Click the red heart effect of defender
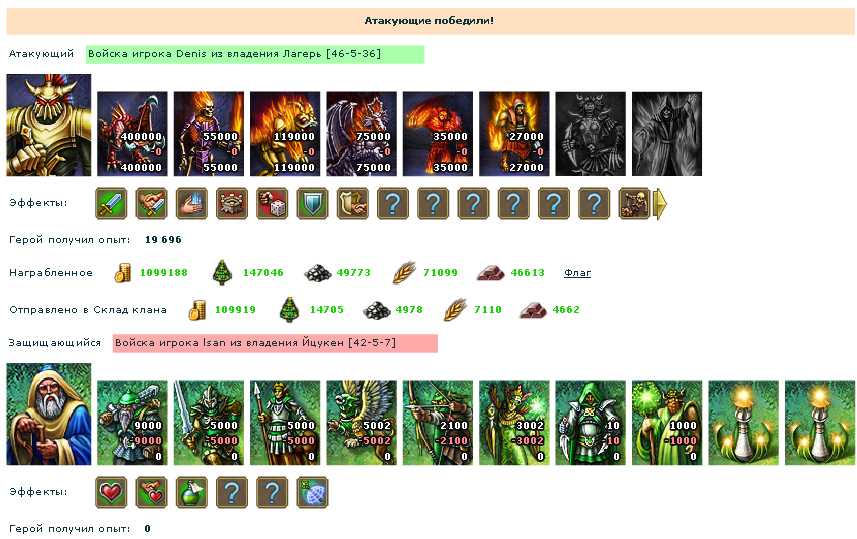The width and height of the screenshot is (857, 539). coord(111,493)
